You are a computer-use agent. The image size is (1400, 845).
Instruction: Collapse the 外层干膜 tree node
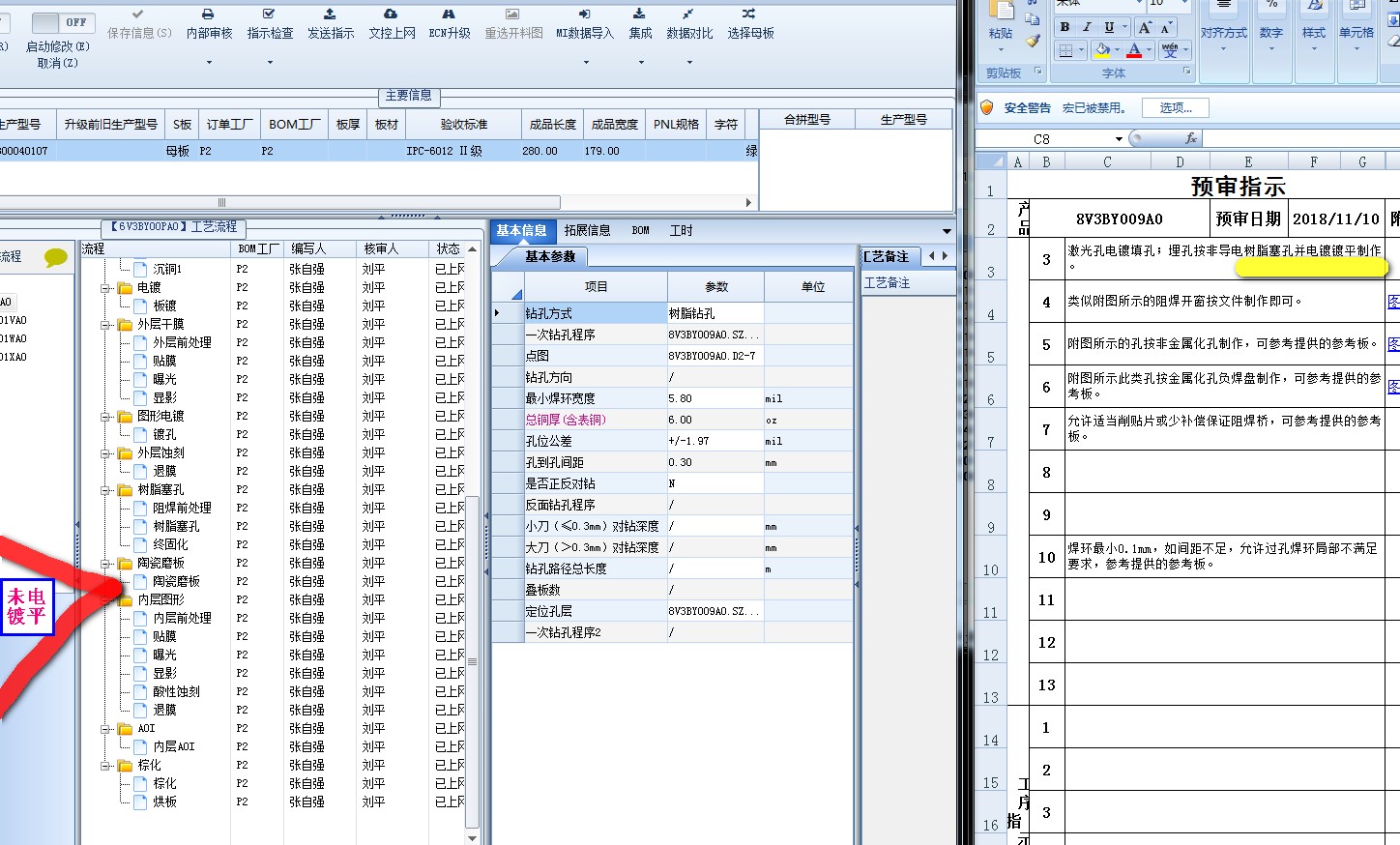pyautogui.click(x=106, y=324)
